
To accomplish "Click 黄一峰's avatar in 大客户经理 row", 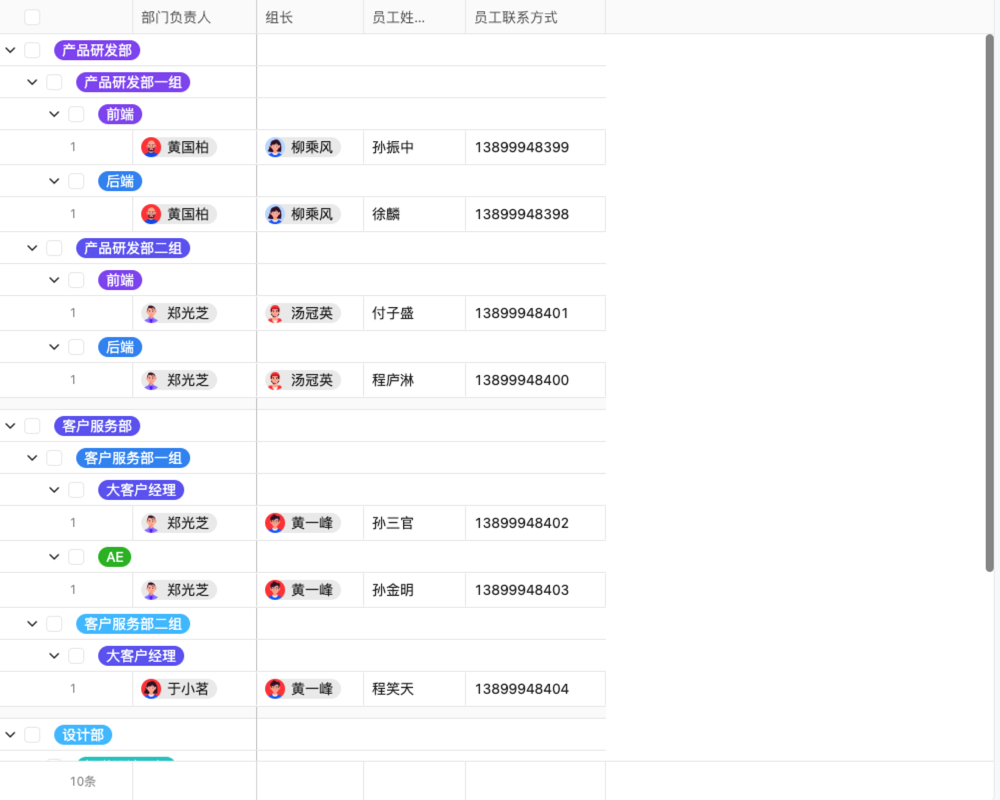I will [x=274, y=523].
